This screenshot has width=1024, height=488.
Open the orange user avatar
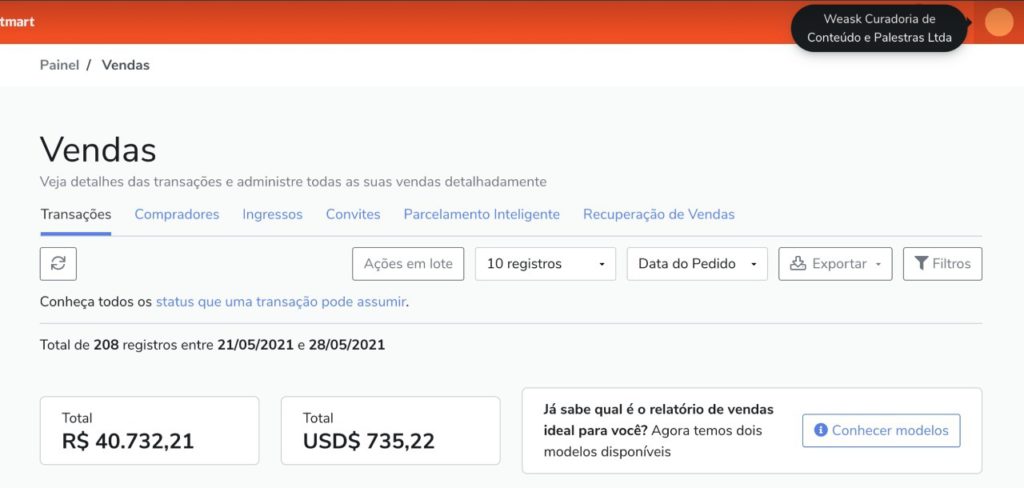[998, 22]
